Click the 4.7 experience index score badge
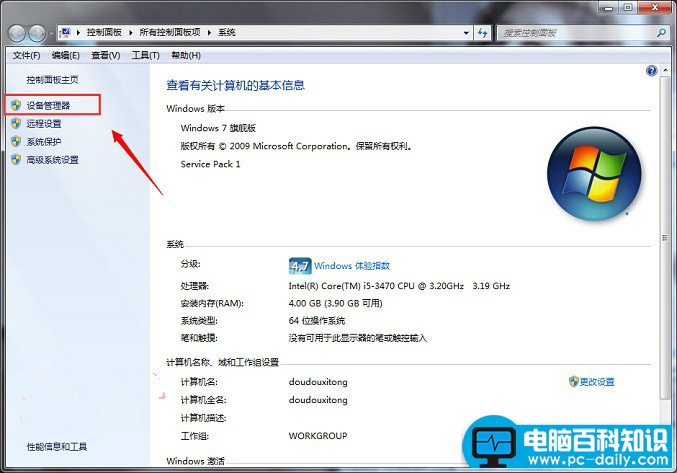 click(300, 266)
